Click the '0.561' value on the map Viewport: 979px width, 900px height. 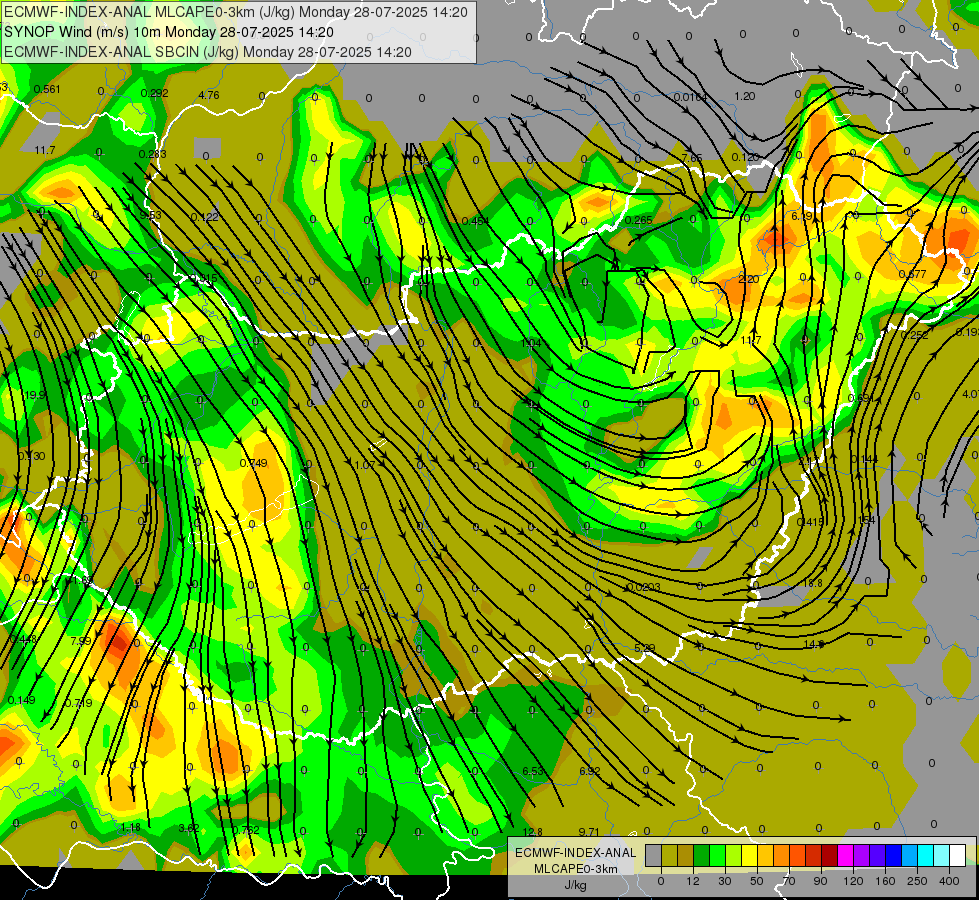click(x=47, y=89)
